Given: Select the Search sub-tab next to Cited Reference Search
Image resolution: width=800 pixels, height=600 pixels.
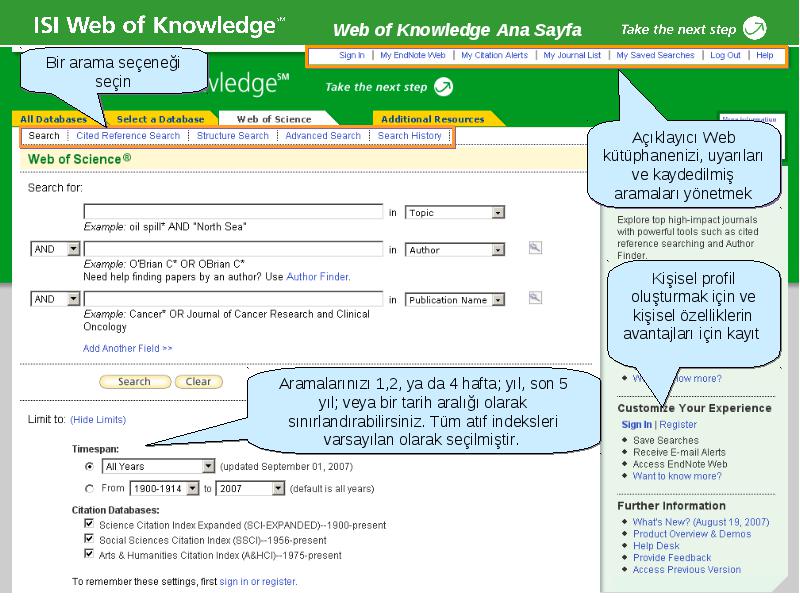Looking at the screenshot, I should pyautogui.click(x=44, y=136).
